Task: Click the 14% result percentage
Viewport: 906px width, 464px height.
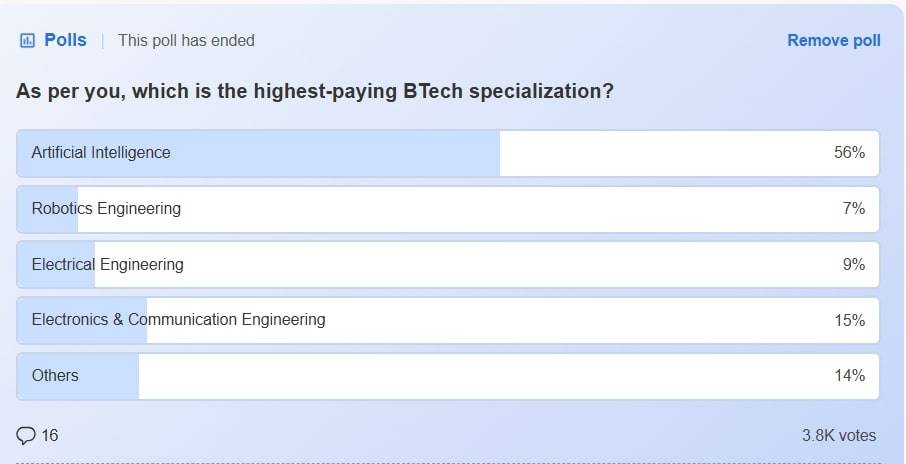Action: (x=849, y=376)
